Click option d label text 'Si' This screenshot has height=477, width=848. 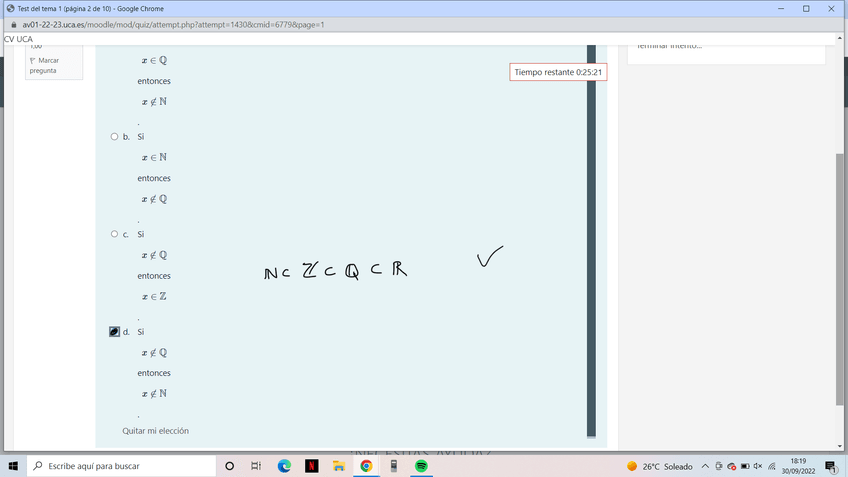[141, 332]
